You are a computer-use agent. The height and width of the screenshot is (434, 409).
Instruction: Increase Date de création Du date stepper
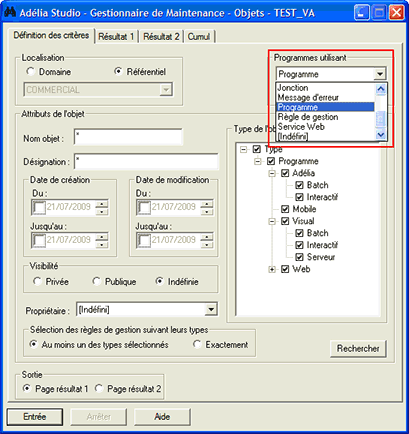[x=102, y=204]
